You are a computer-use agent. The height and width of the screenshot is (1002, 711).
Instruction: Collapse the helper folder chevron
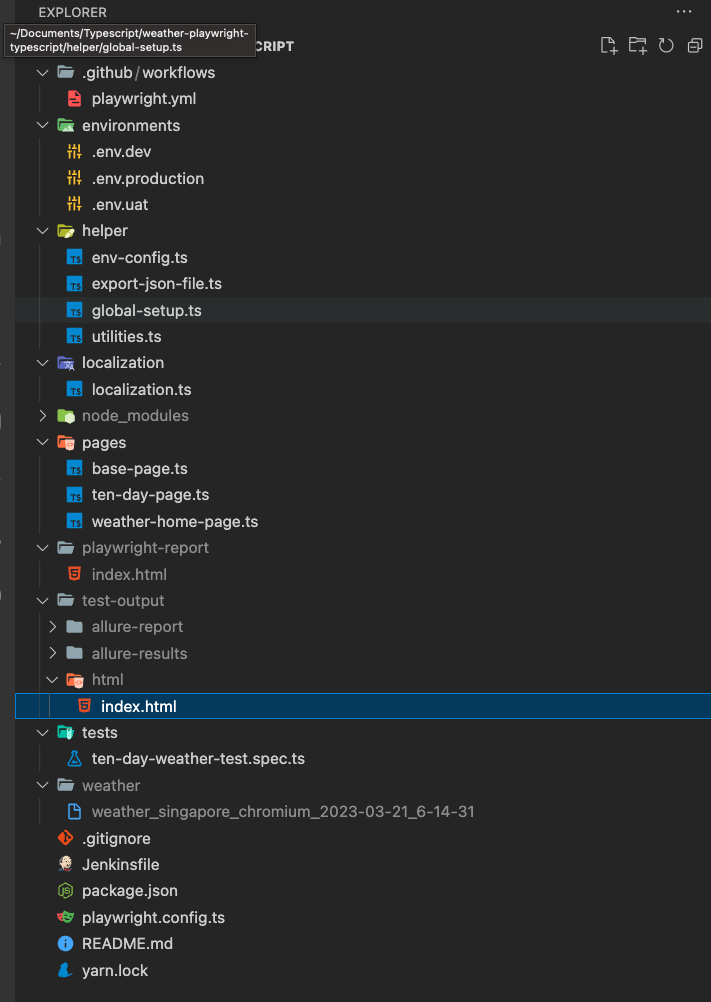point(43,231)
